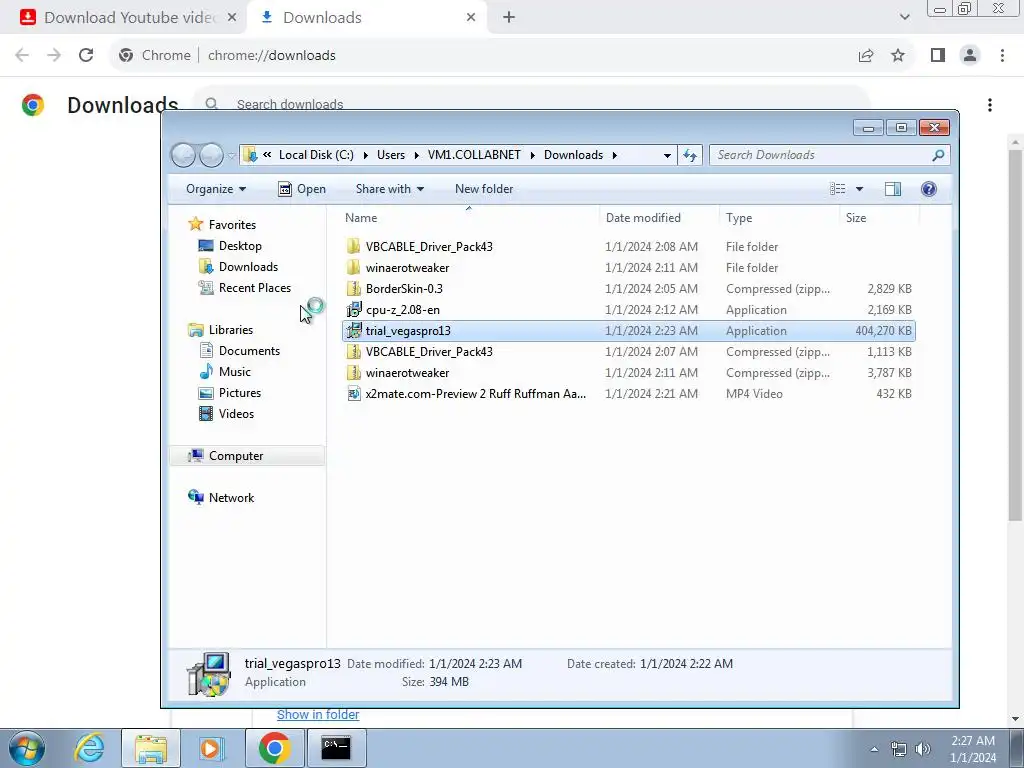Close the Download Youtube video tab
1024x768 pixels.
(232, 17)
